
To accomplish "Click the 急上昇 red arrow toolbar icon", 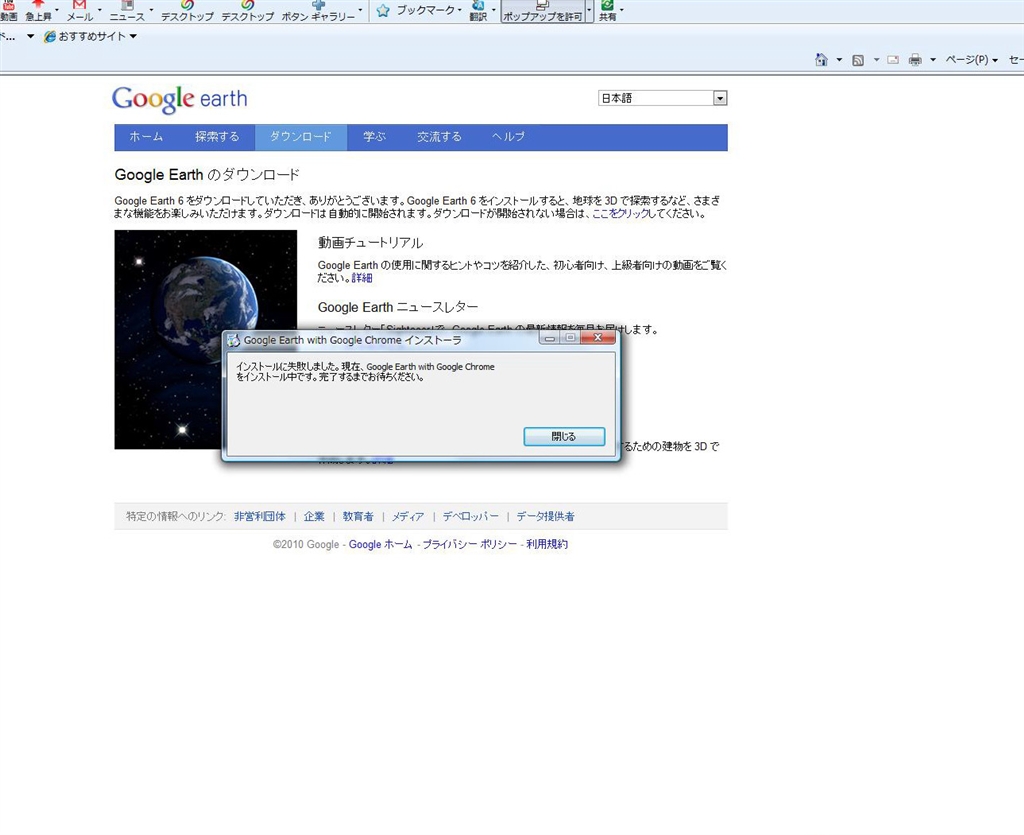I will 38,5.
